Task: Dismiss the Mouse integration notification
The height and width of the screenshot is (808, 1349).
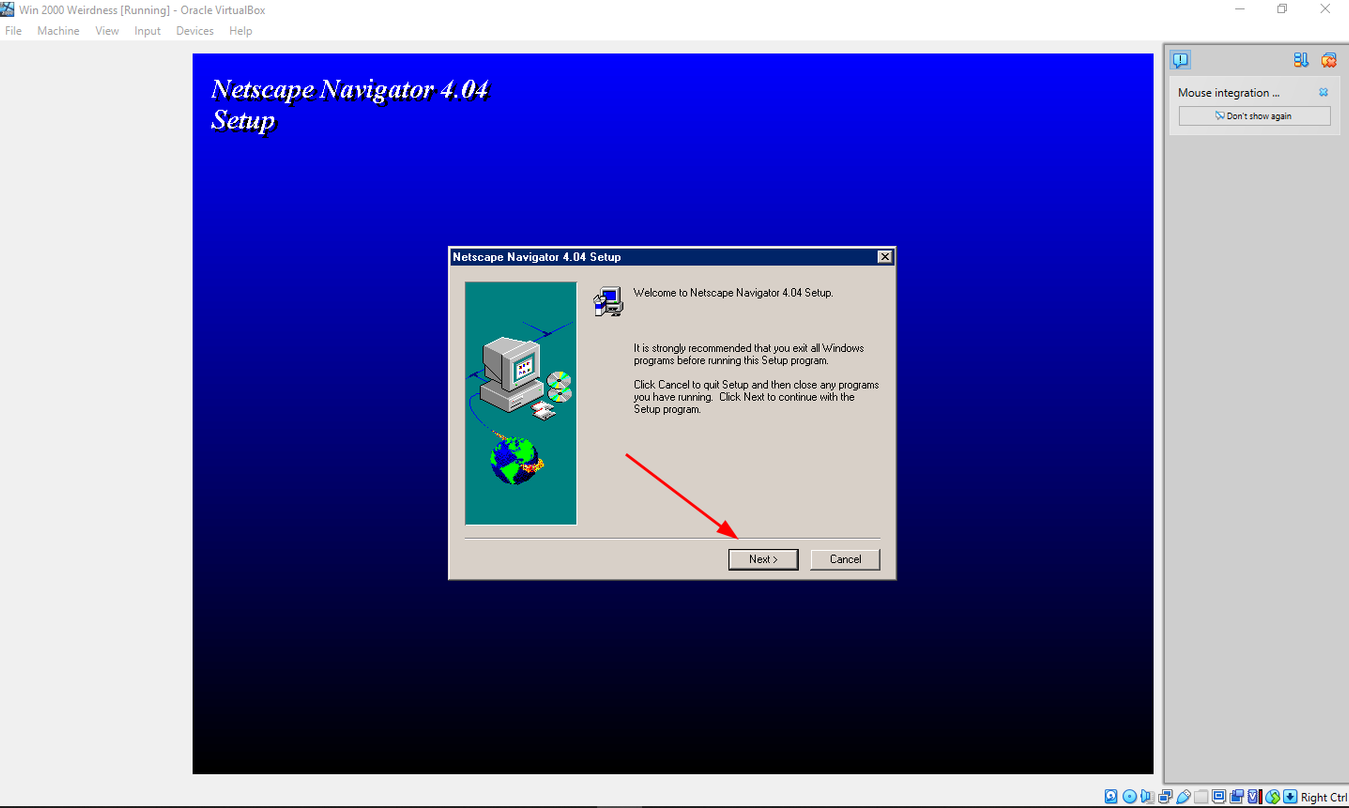Action: coord(1323,92)
